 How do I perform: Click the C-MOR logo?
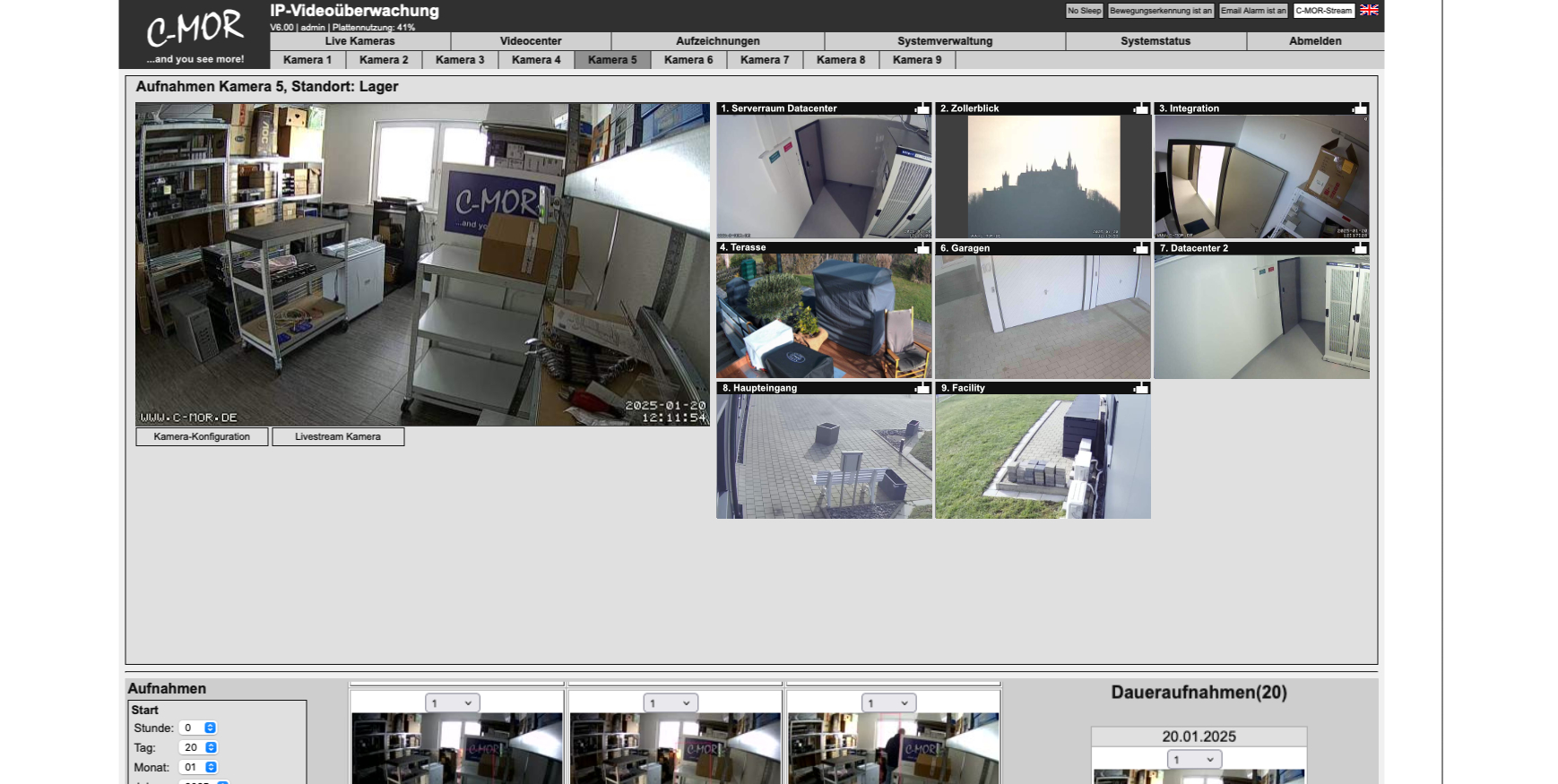pyautogui.click(x=195, y=34)
